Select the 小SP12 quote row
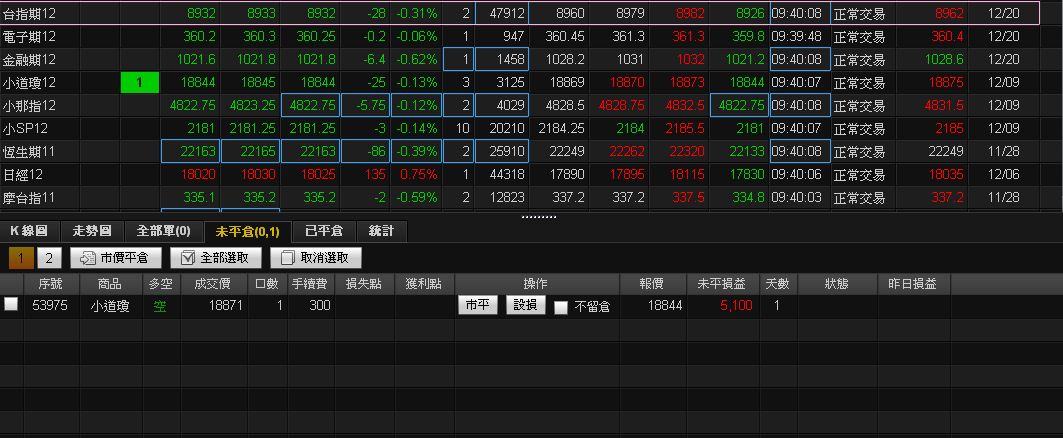This screenshot has height=438, width=1063. click(520, 129)
